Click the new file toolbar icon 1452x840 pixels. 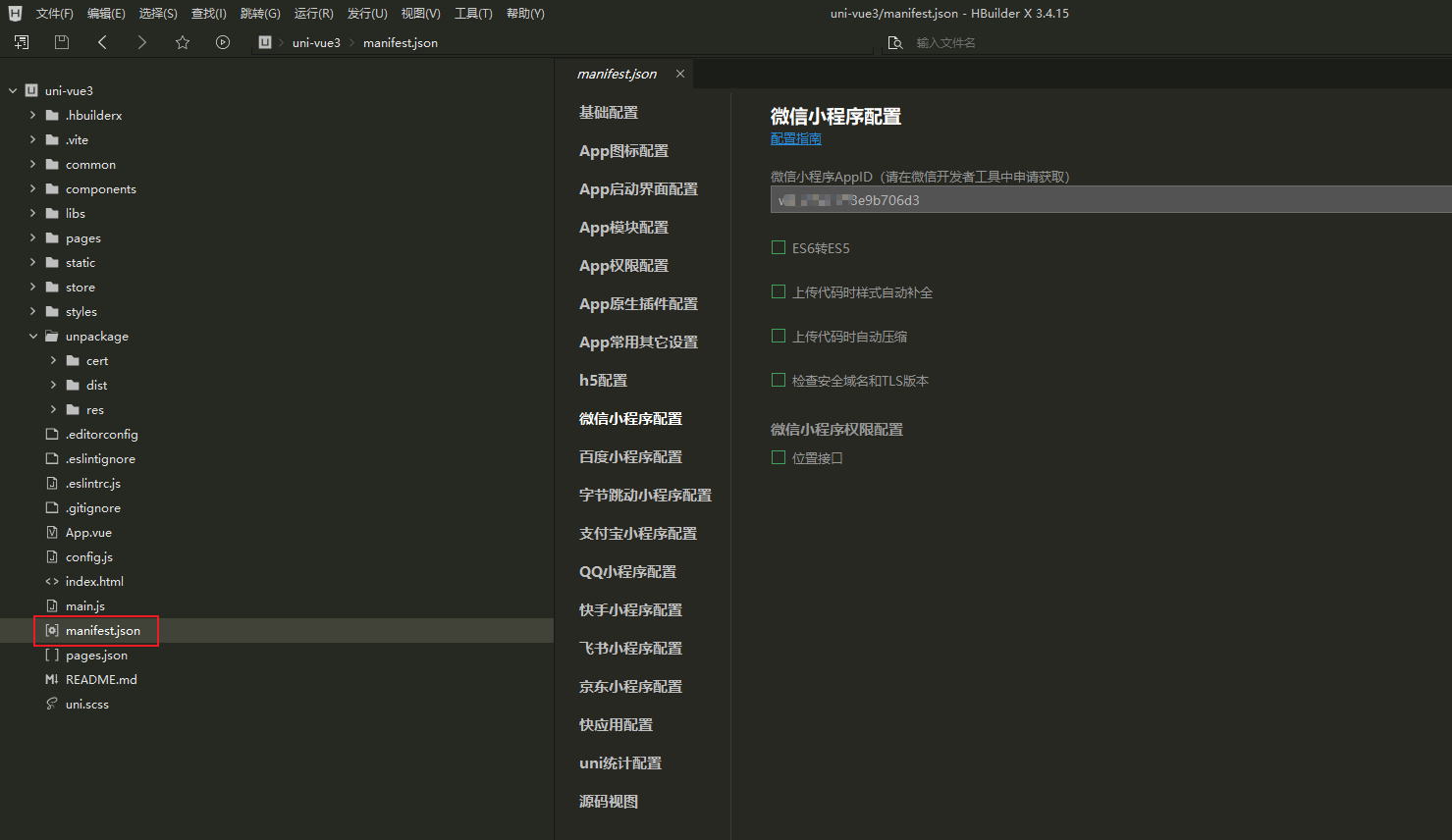point(22,42)
